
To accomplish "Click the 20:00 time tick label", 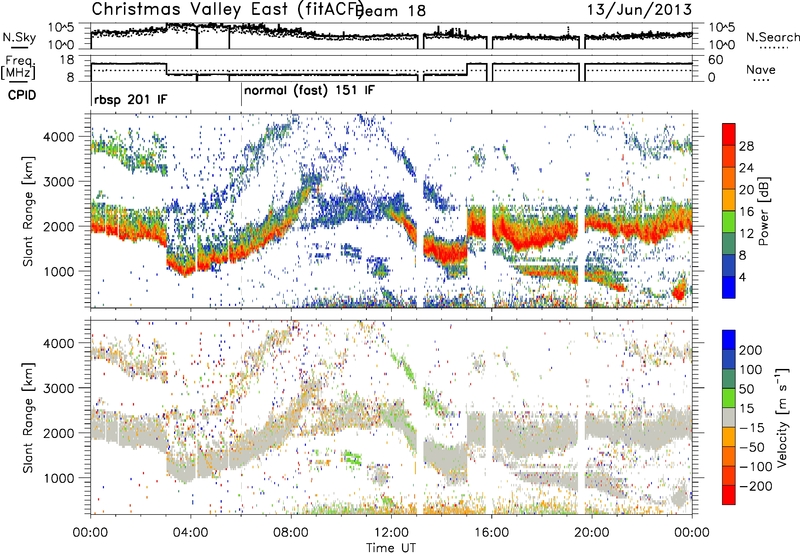I will point(591,533).
